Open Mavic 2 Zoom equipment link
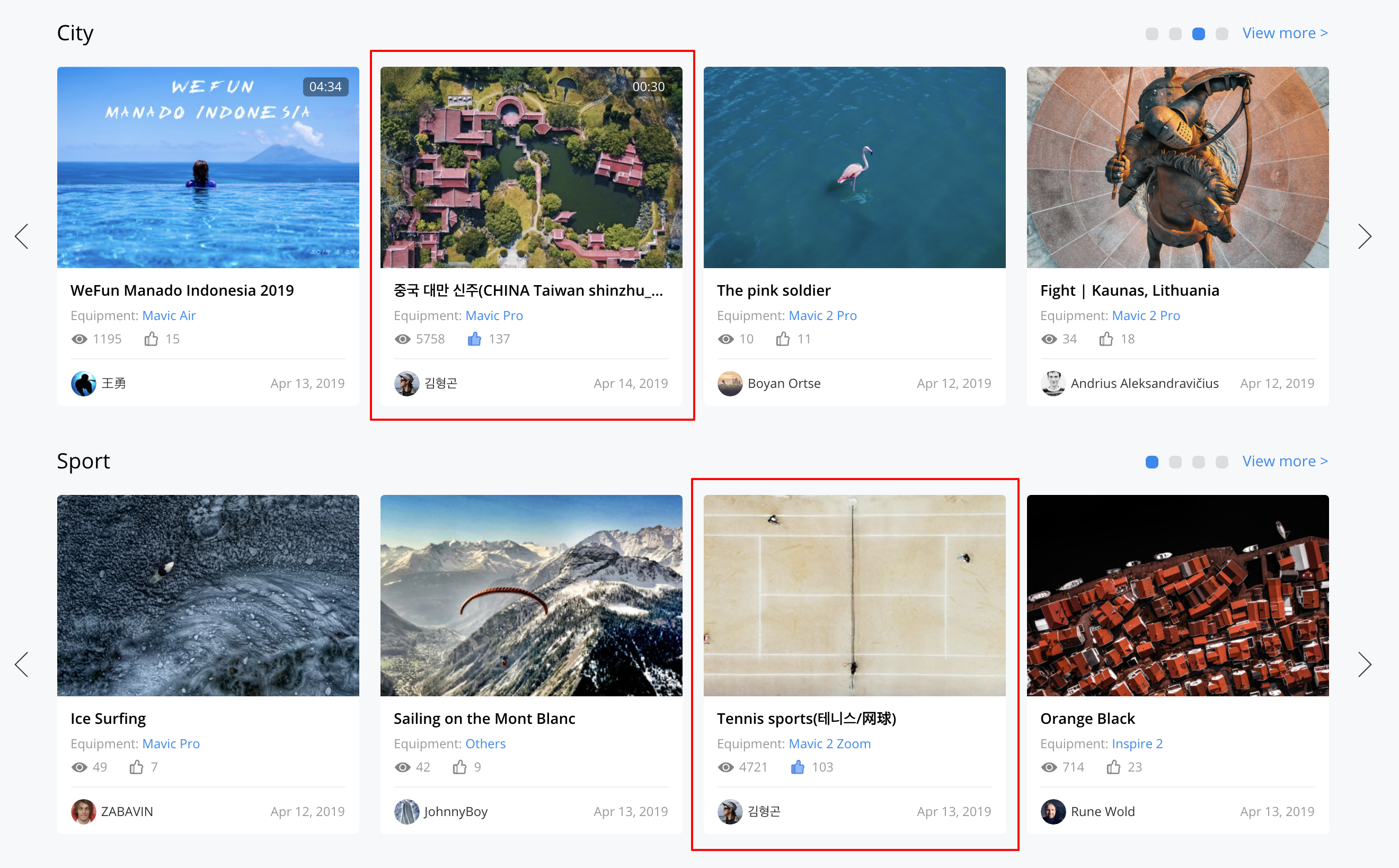The height and width of the screenshot is (868, 1399). tap(829, 743)
